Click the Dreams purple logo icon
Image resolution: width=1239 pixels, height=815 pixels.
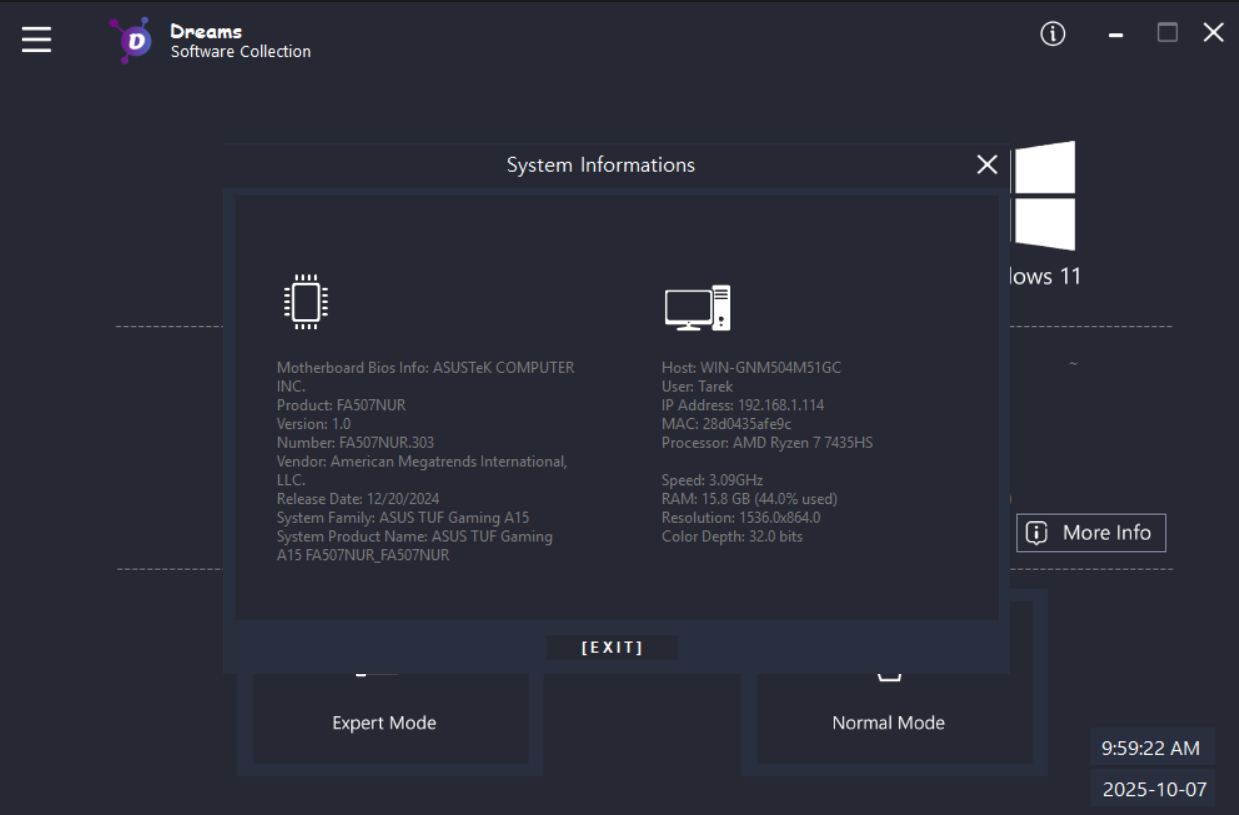[x=132, y=40]
